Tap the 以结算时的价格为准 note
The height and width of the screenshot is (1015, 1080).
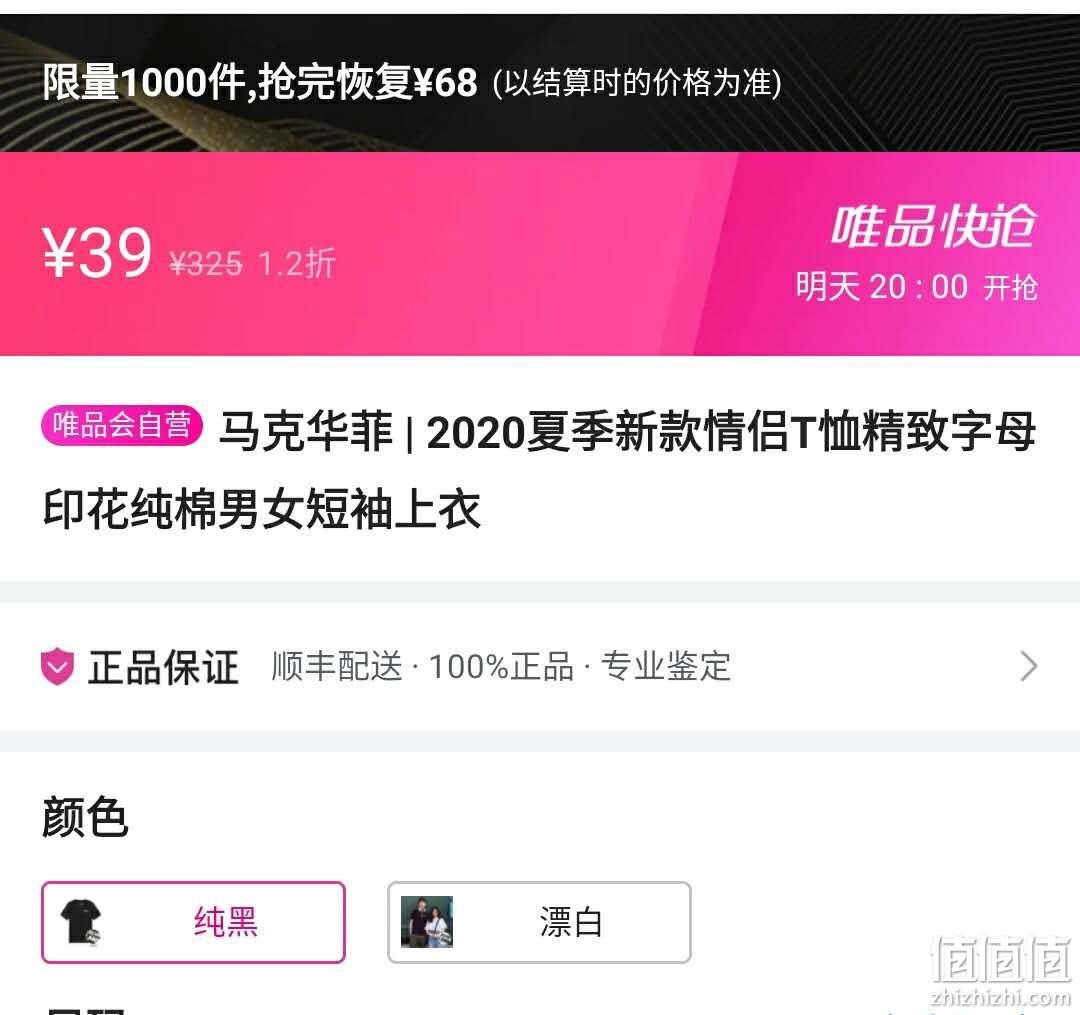point(637,83)
